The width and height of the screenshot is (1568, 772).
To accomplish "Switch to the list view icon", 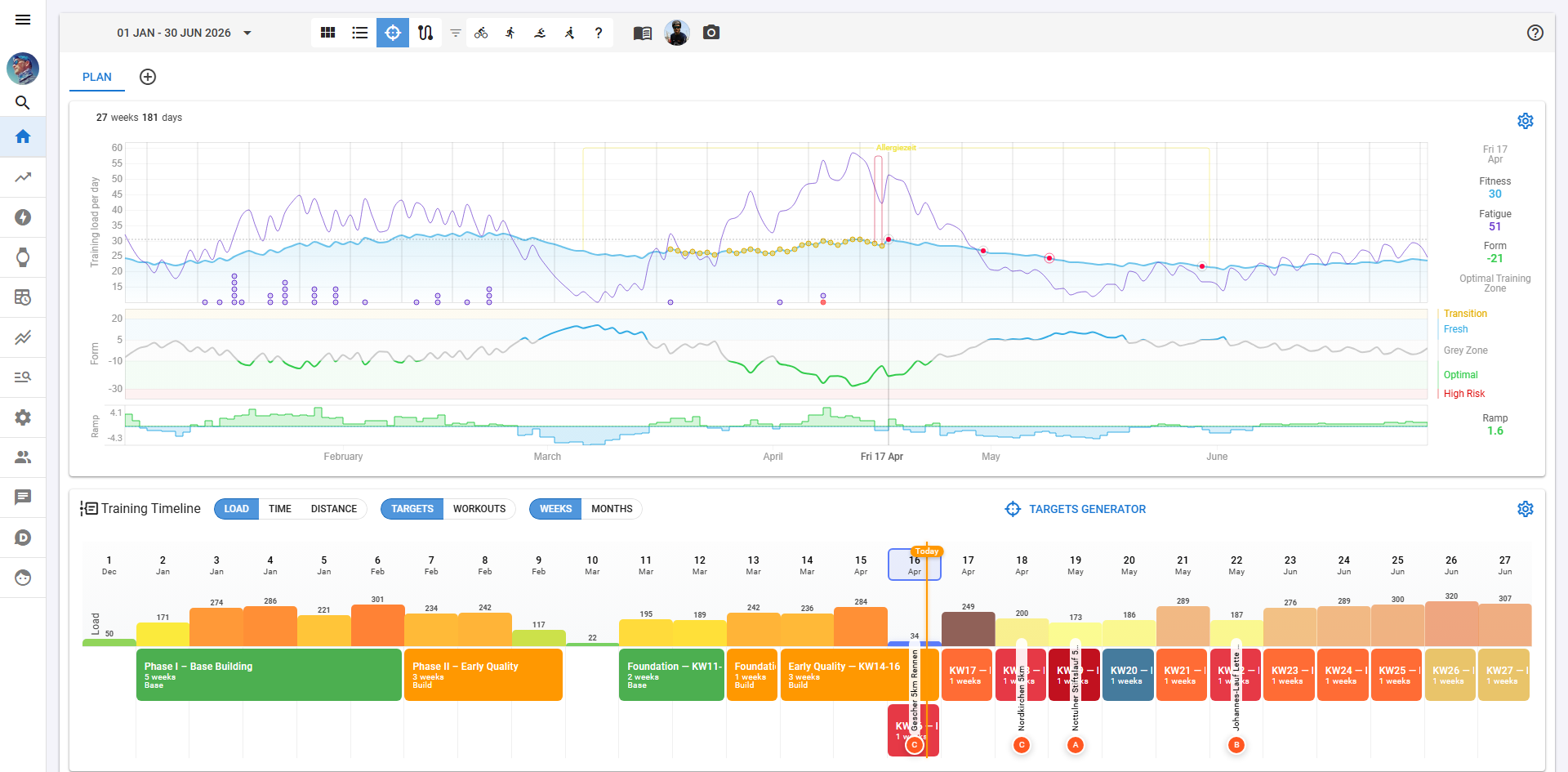I will 360,33.
